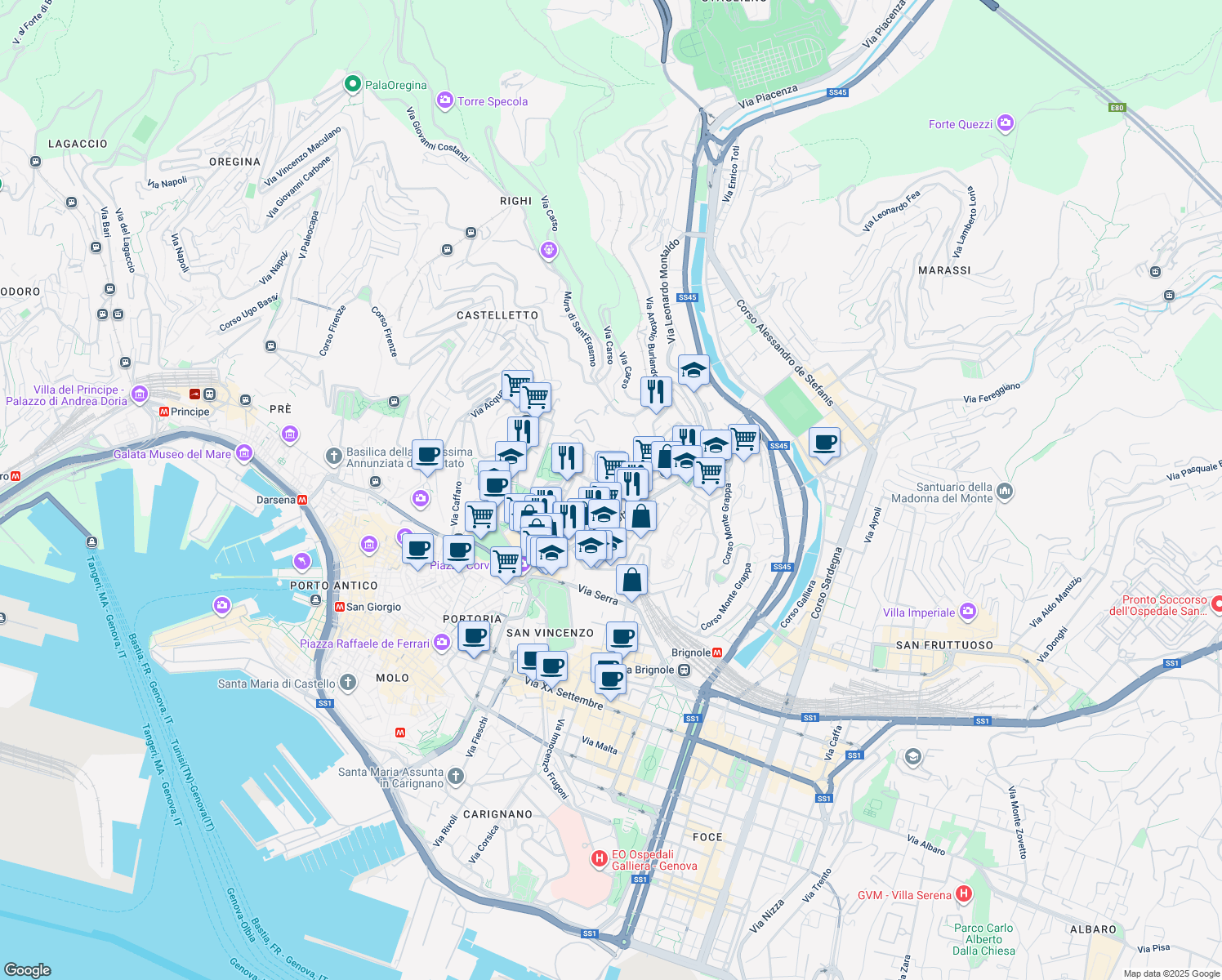This screenshot has height=980, width=1222.
Task: Open Santuario della Madonna del Monte marker
Action: [1005, 492]
